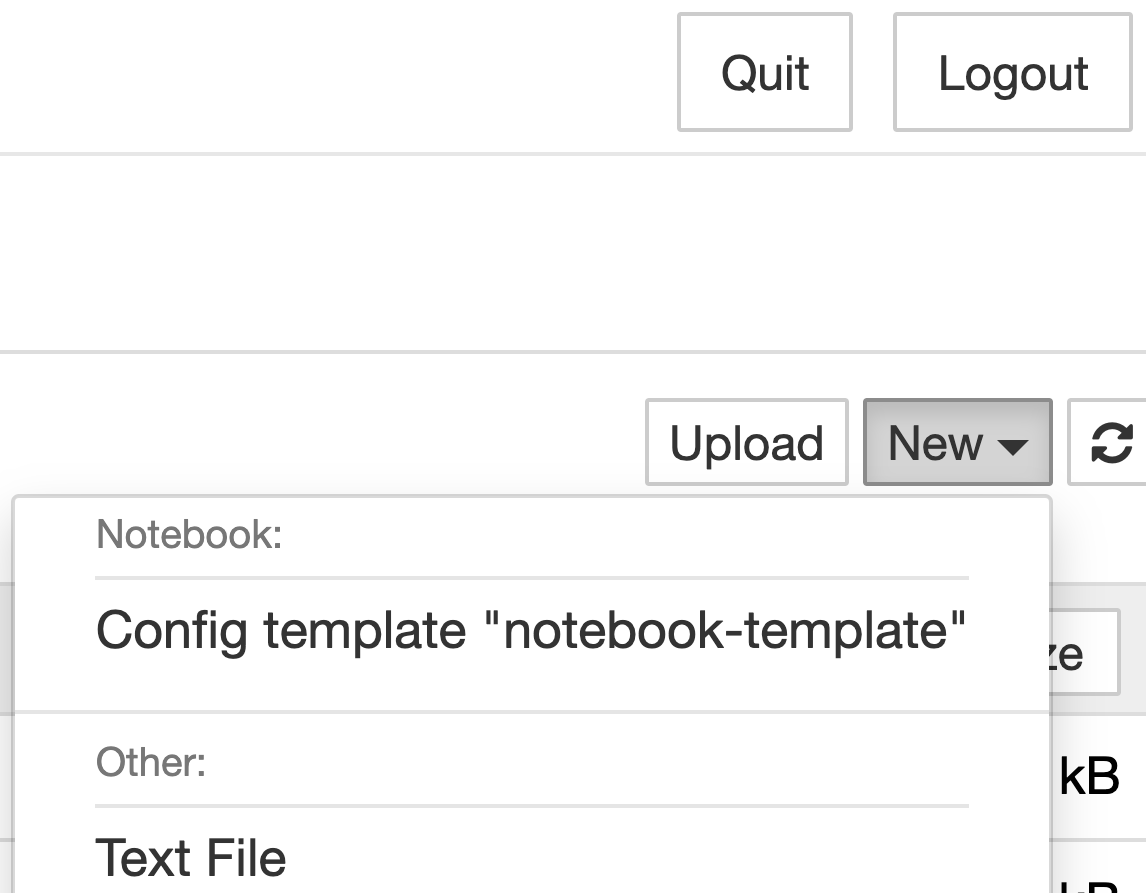Viewport: 1146px width, 893px height.
Task: Click empty header space left of Quit
Action: tap(330, 73)
